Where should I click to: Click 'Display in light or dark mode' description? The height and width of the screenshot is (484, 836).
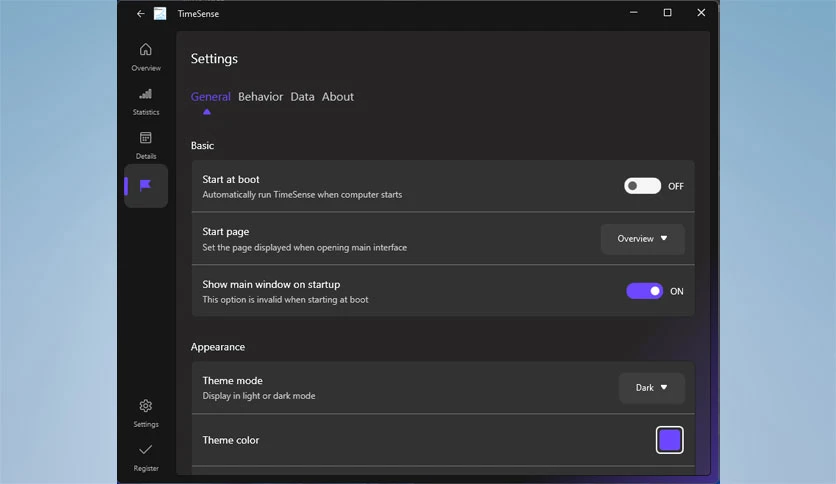[259, 396]
